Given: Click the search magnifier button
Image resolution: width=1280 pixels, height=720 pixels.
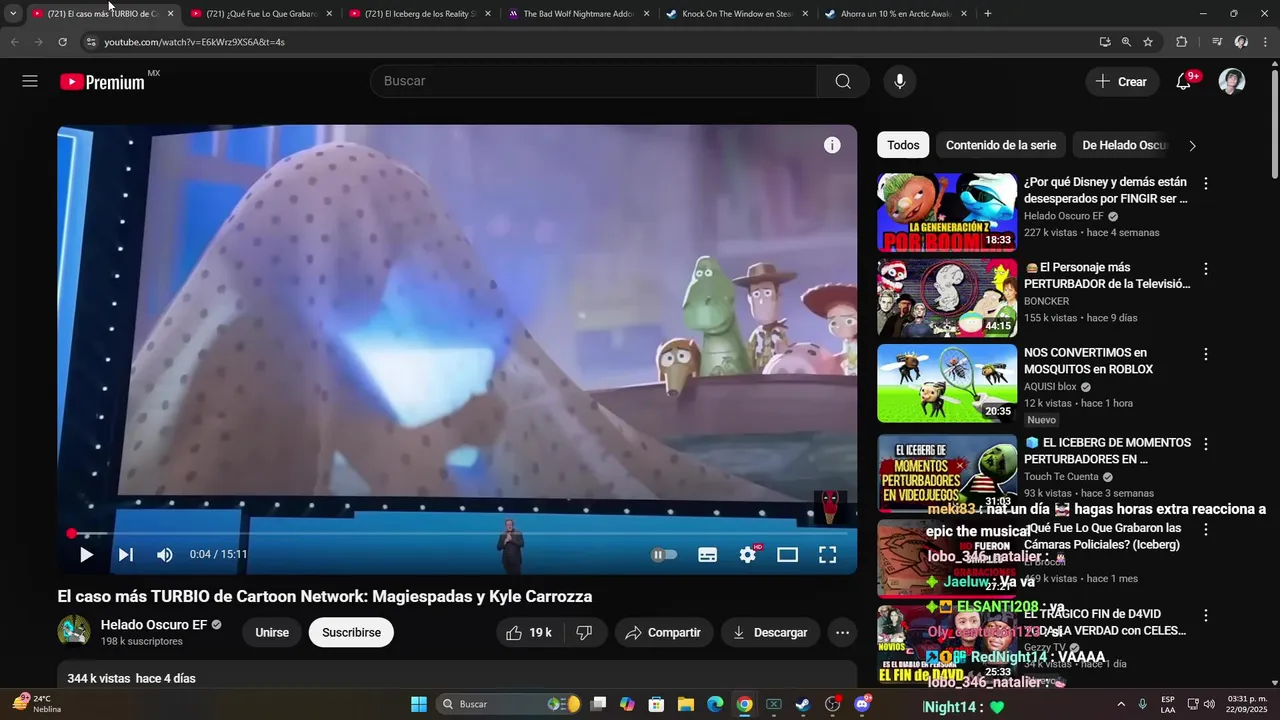Looking at the screenshot, I should coord(843,81).
